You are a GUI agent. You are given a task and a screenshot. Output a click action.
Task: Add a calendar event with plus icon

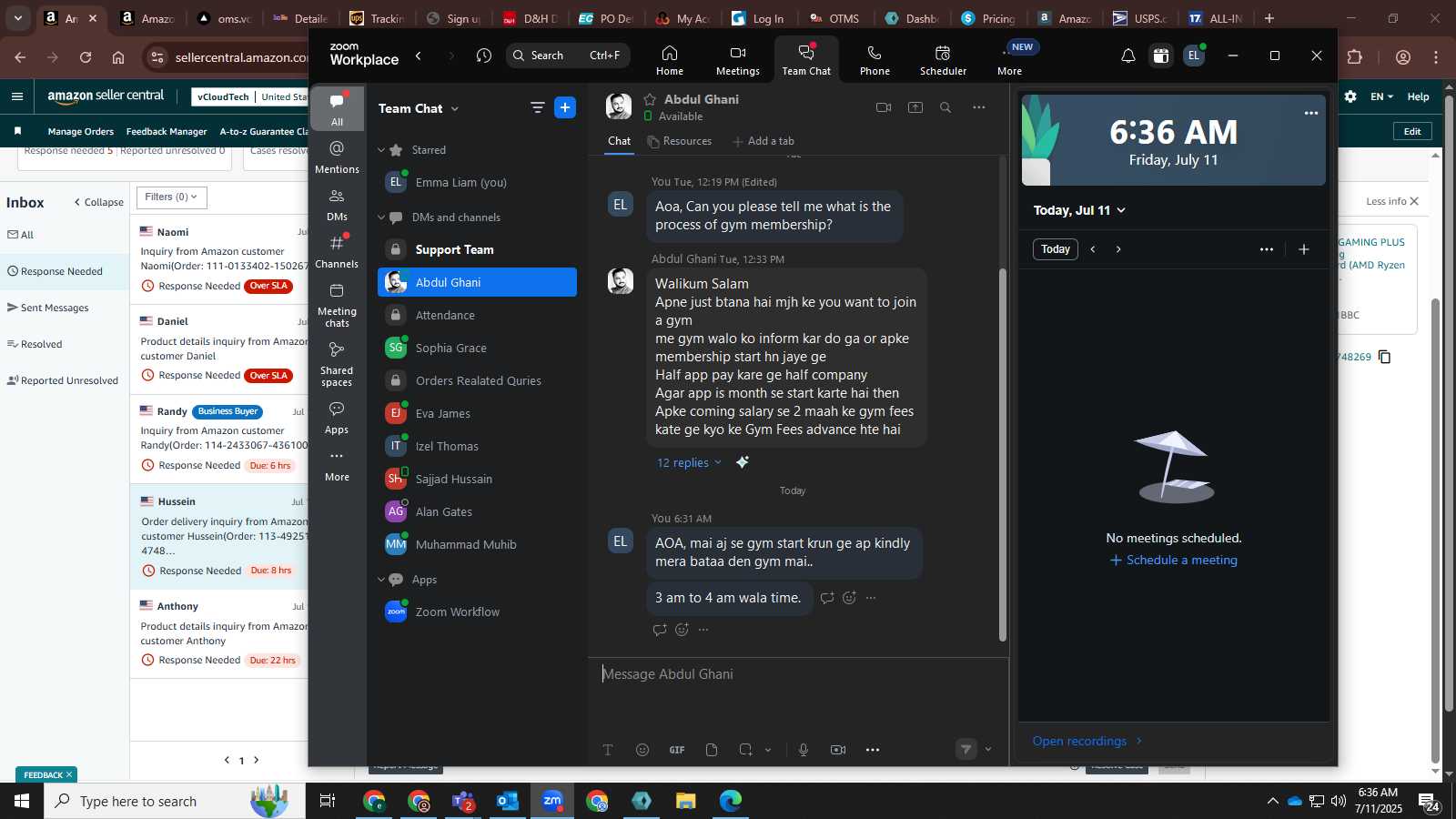(1304, 249)
